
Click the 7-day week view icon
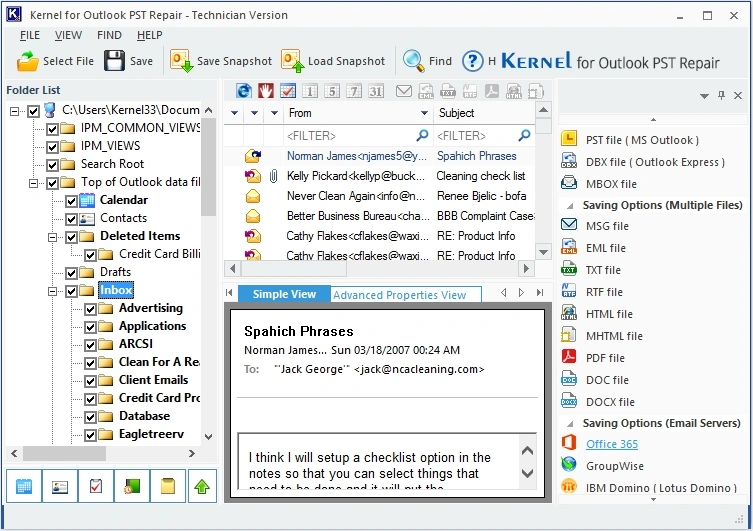click(x=354, y=91)
